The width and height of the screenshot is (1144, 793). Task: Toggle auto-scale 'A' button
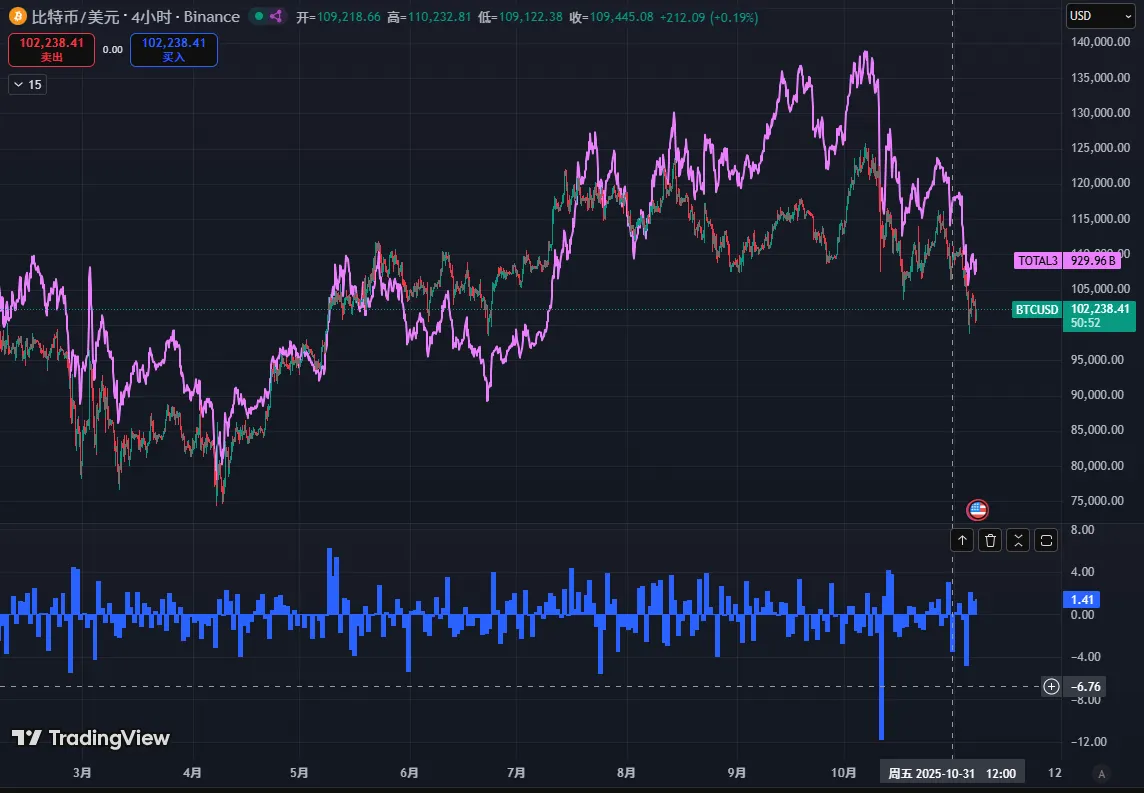(x=1101, y=773)
